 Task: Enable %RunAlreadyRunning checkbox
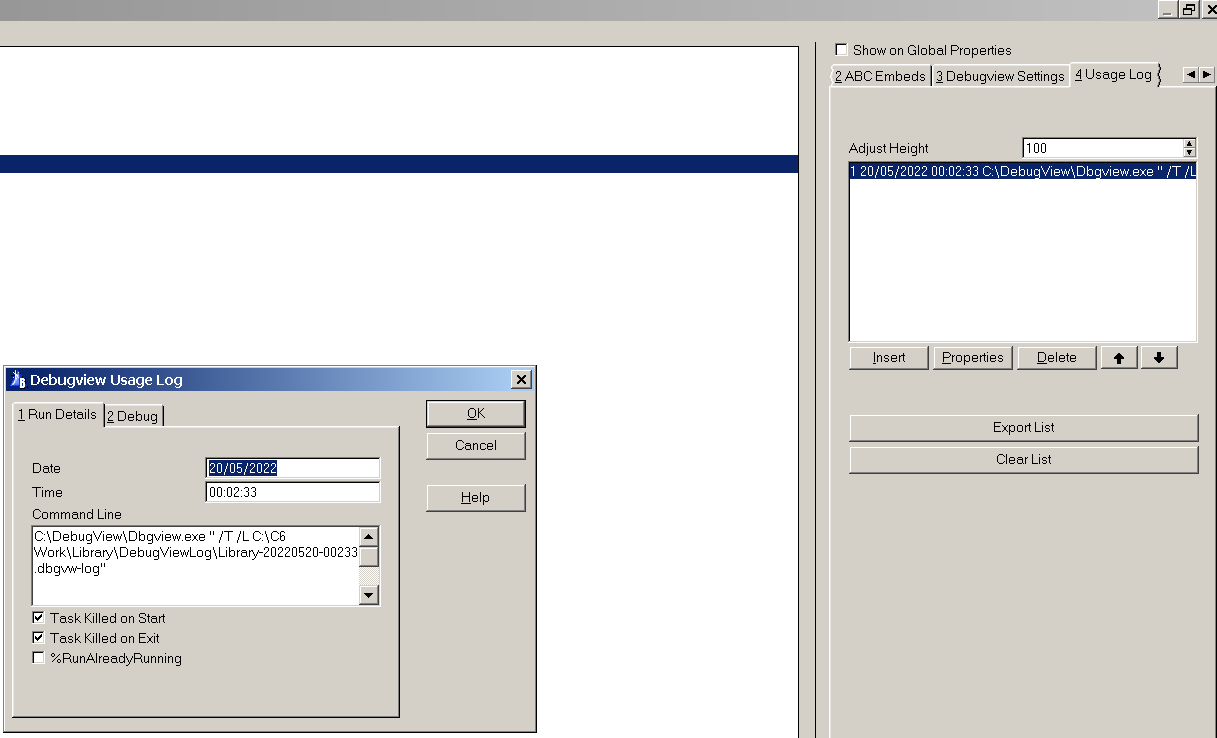click(x=39, y=658)
